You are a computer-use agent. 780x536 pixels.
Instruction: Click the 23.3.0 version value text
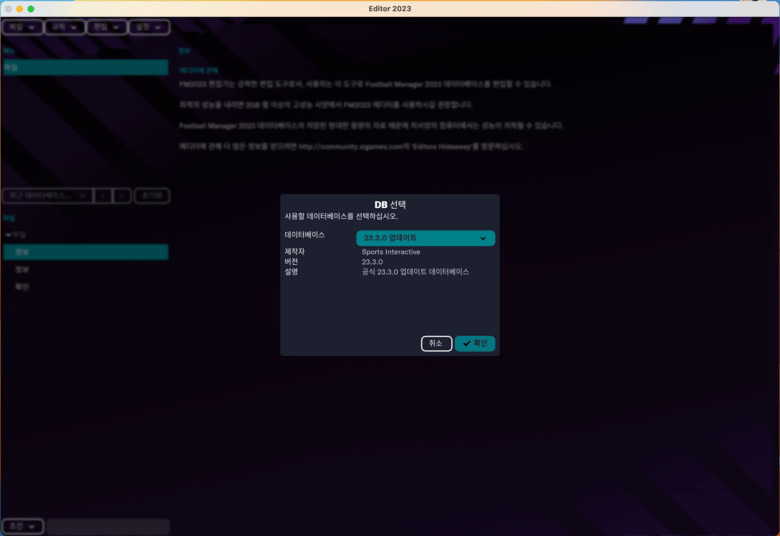(372, 262)
